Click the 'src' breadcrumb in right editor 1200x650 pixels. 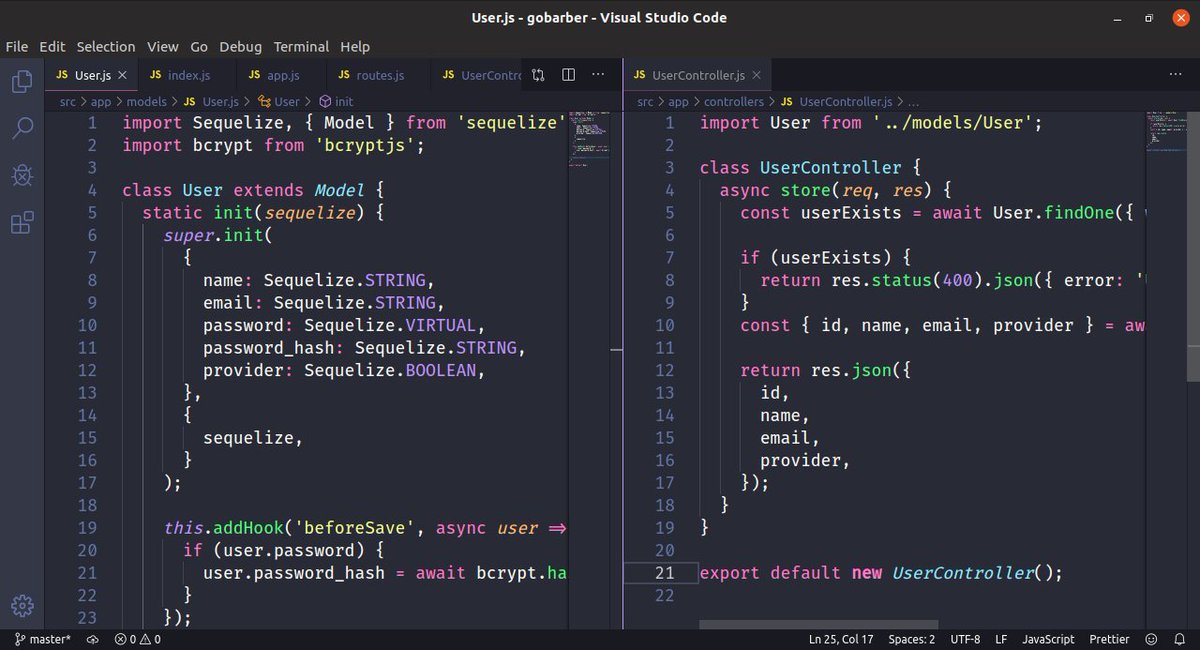tap(646, 102)
